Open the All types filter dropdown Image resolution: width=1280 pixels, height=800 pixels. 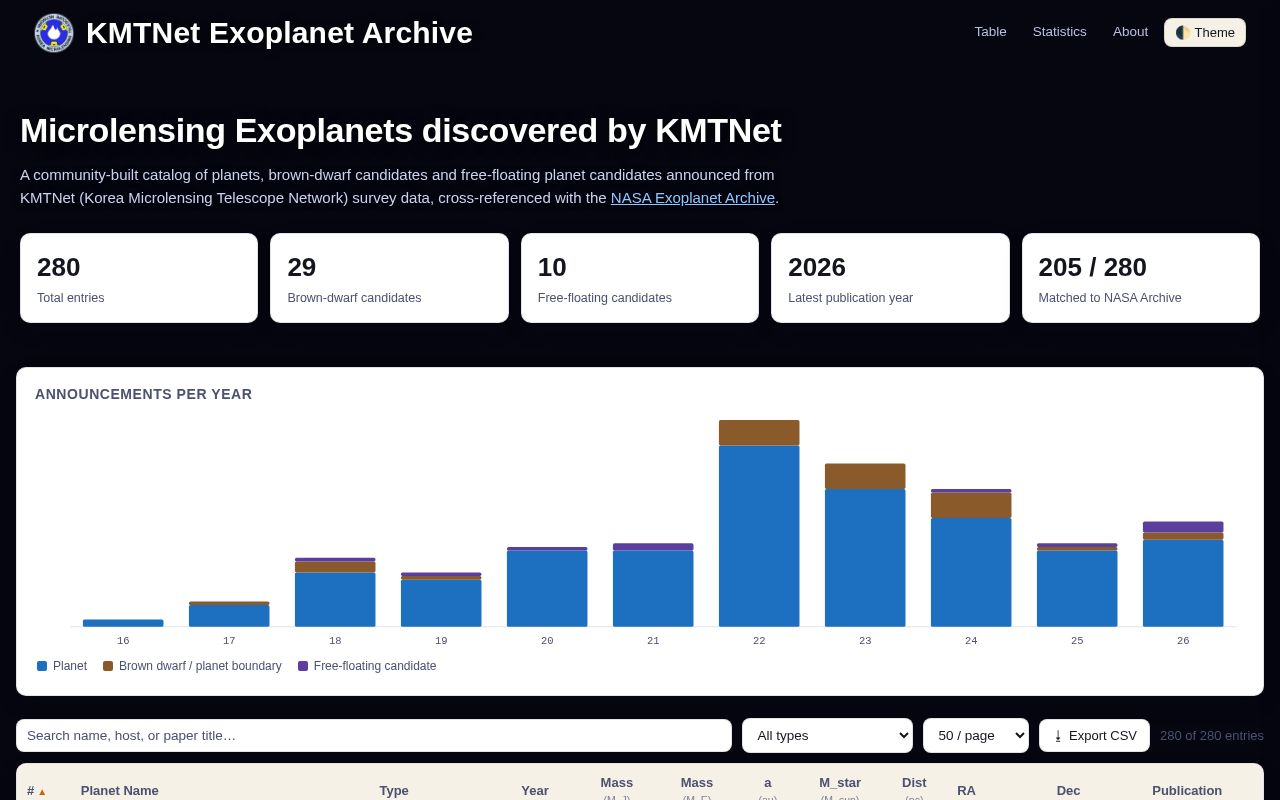pos(827,735)
